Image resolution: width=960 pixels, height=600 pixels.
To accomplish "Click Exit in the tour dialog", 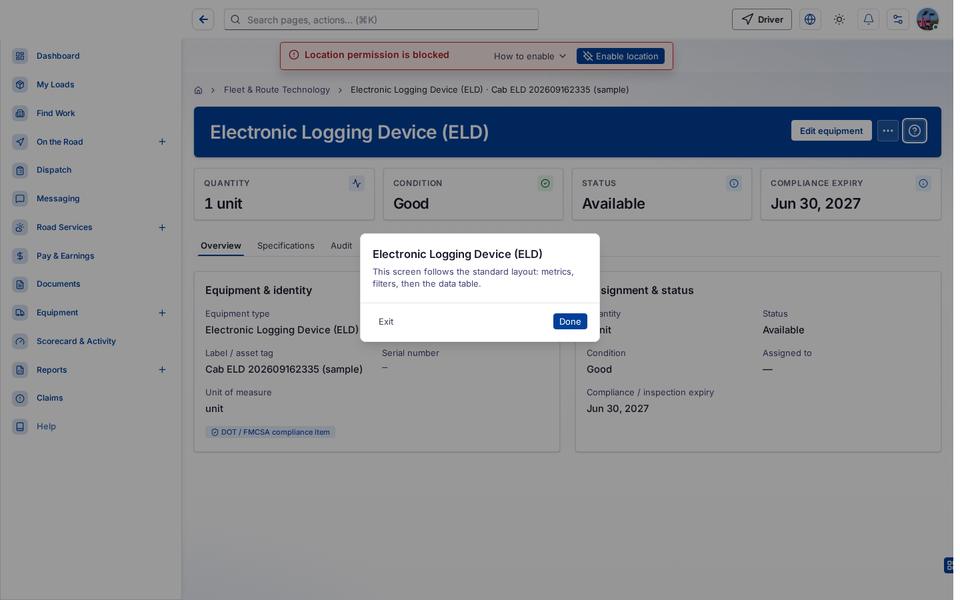I will (386, 321).
